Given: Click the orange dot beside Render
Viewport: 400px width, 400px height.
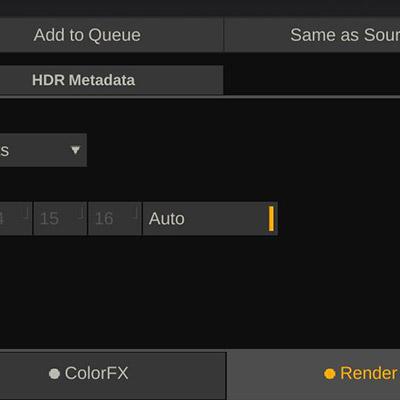Looking at the screenshot, I should coord(330,374).
